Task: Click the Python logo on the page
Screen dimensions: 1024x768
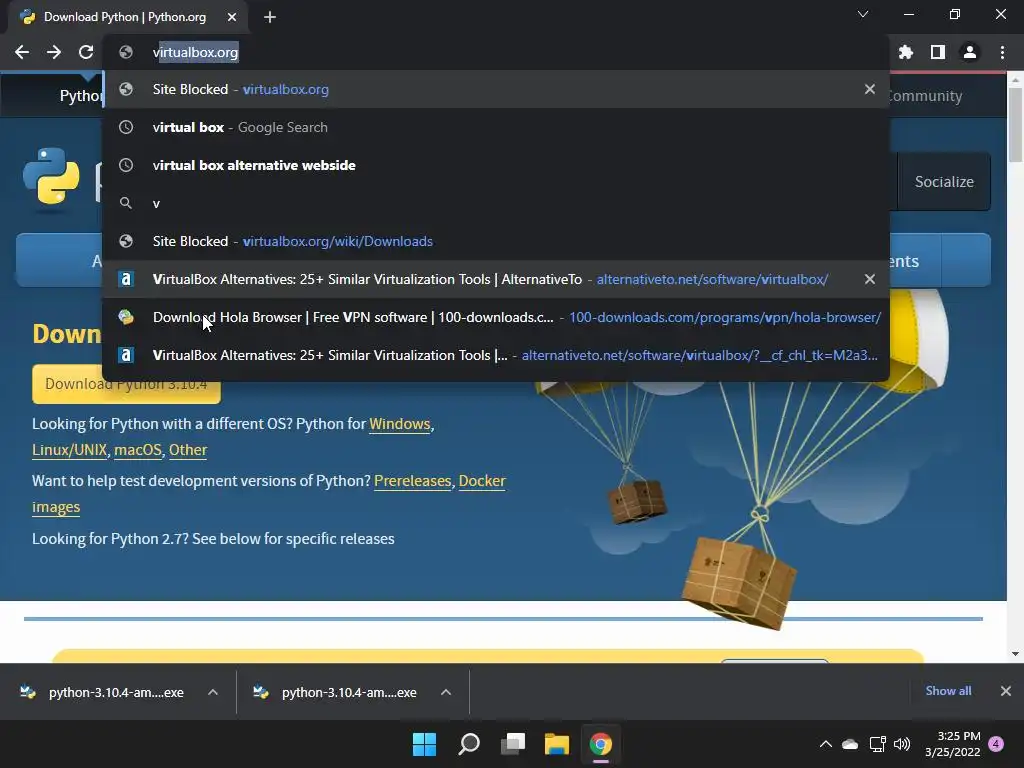Action: point(51,176)
